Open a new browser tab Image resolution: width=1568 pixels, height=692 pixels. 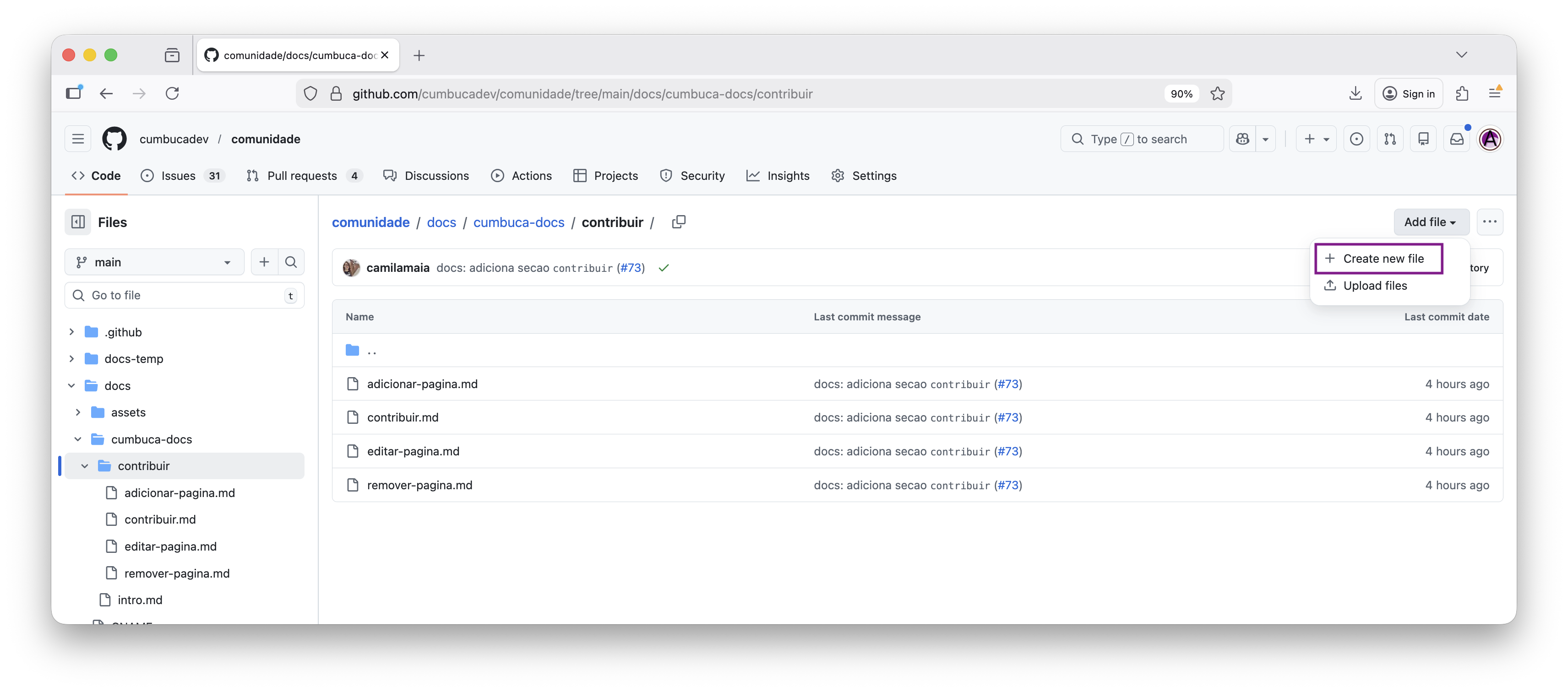tap(419, 55)
